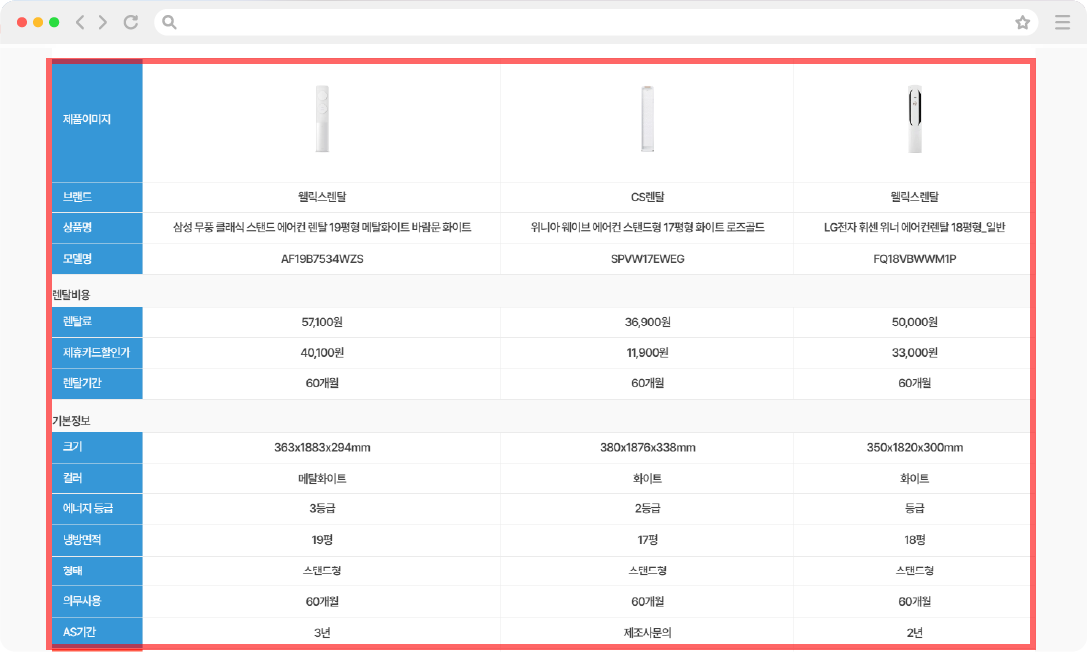
Task: Click model name FQ18VBWWM1P
Action: tap(914, 259)
